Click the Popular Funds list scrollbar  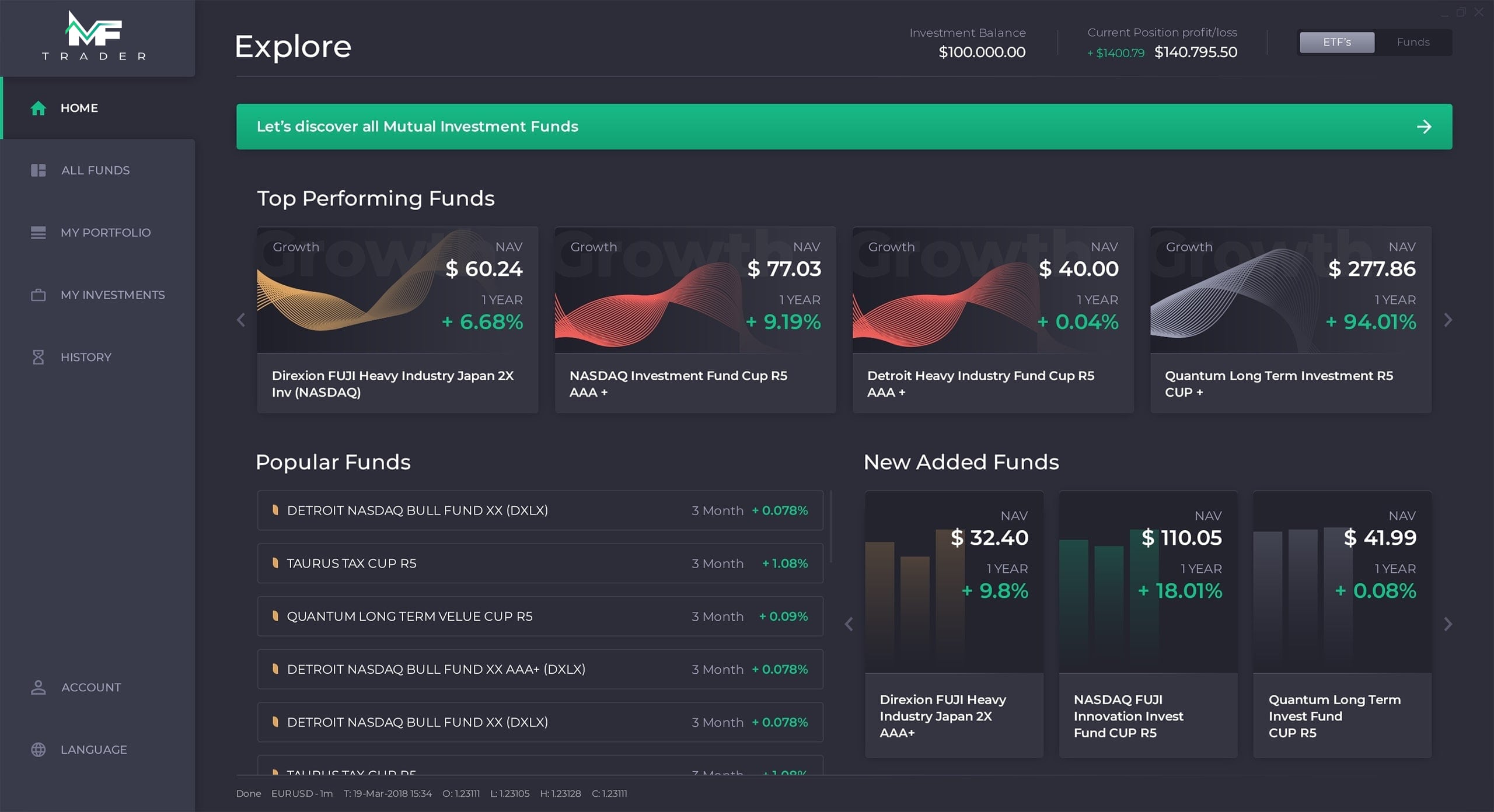830,527
